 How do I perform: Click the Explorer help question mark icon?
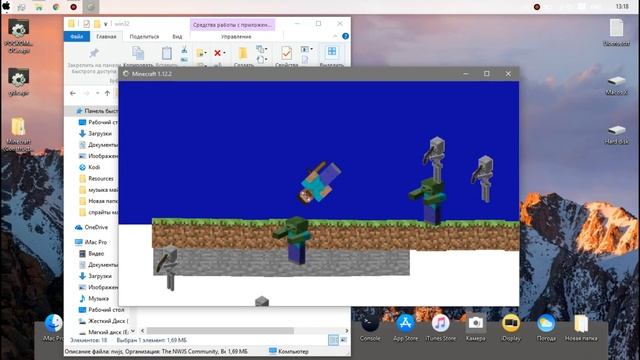click(345, 36)
